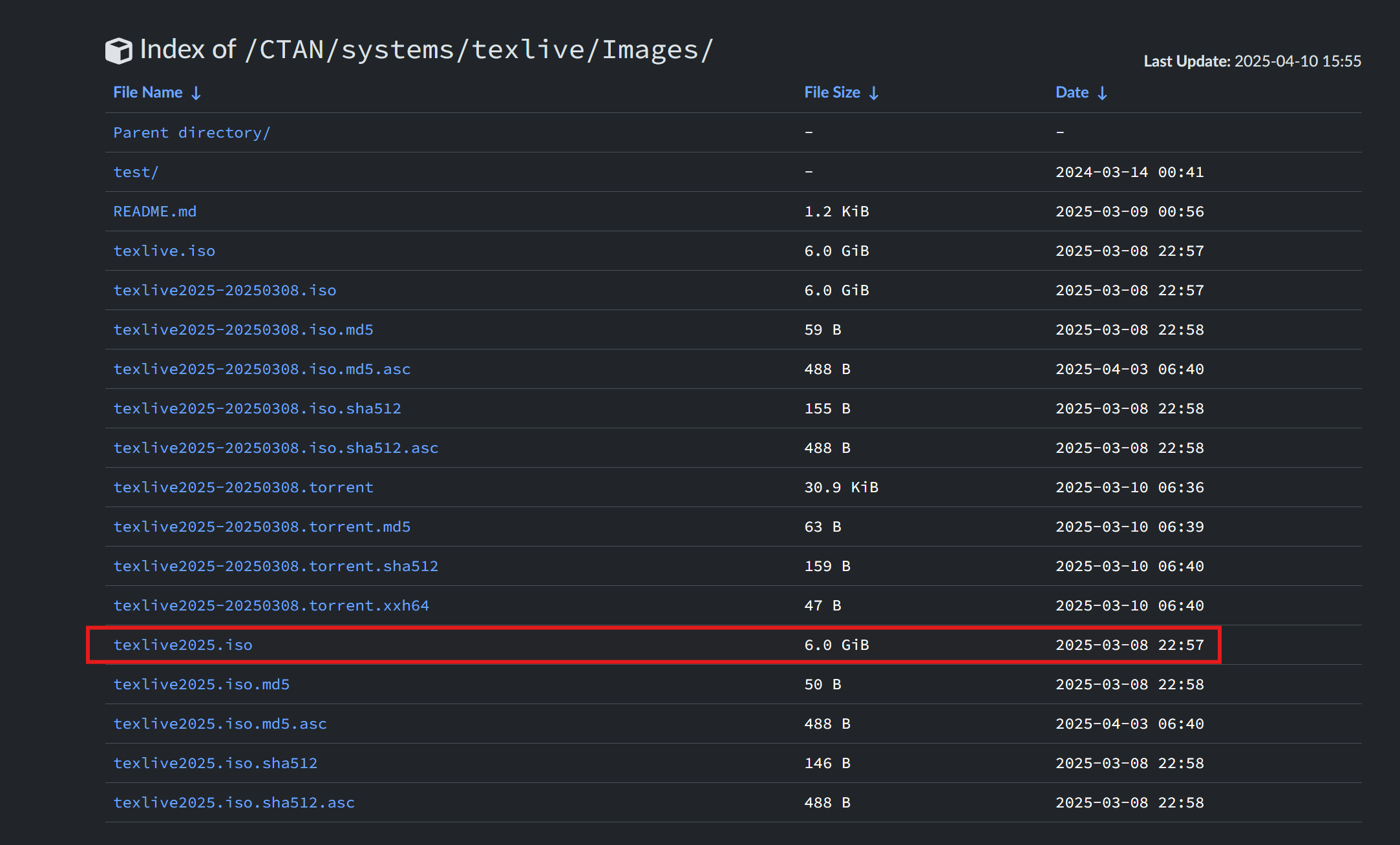Open the test/ folder
The width and height of the screenshot is (1400, 845).
(x=136, y=172)
